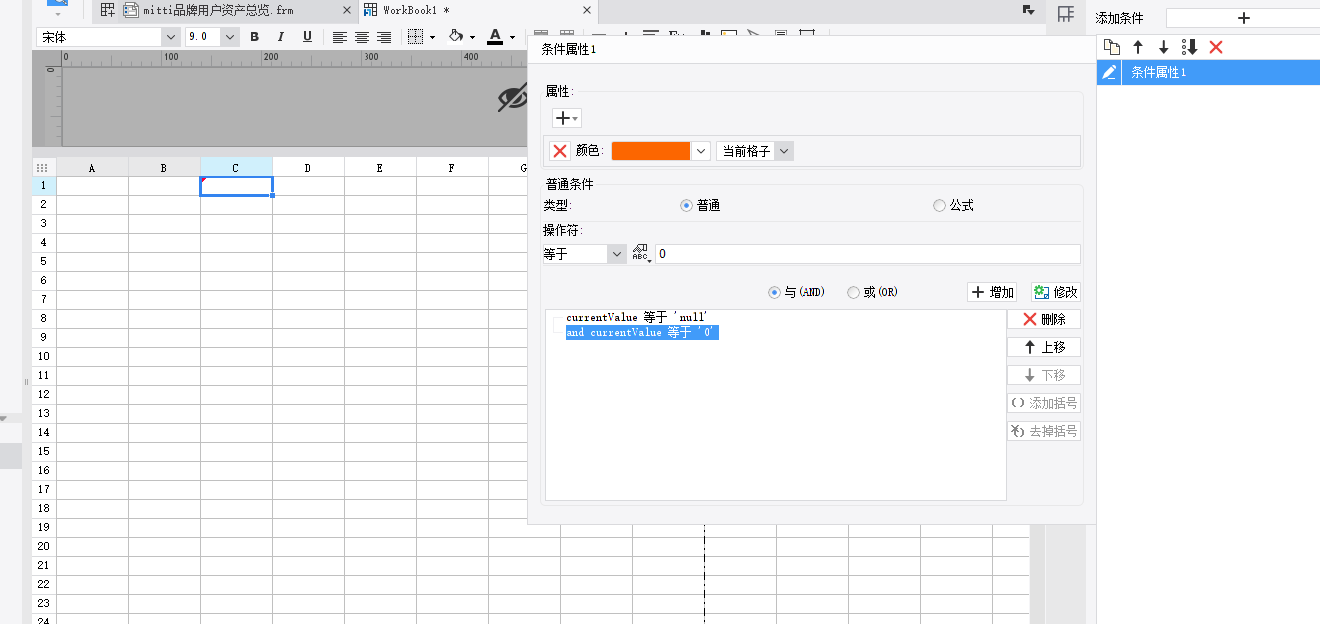The width and height of the screenshot is (1320, 624).
Task: Remove the 颜色 attribute with red X
Action: point(560,151)
